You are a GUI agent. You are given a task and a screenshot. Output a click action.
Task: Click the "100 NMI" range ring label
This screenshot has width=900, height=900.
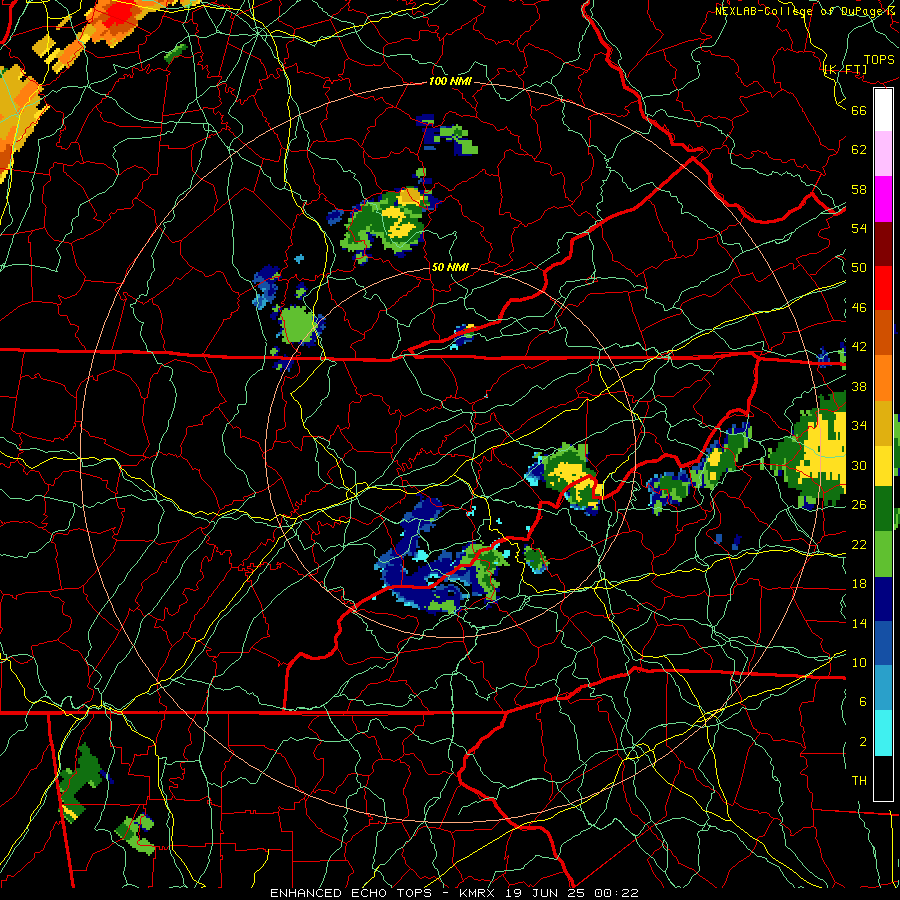[x=450, y=82]
